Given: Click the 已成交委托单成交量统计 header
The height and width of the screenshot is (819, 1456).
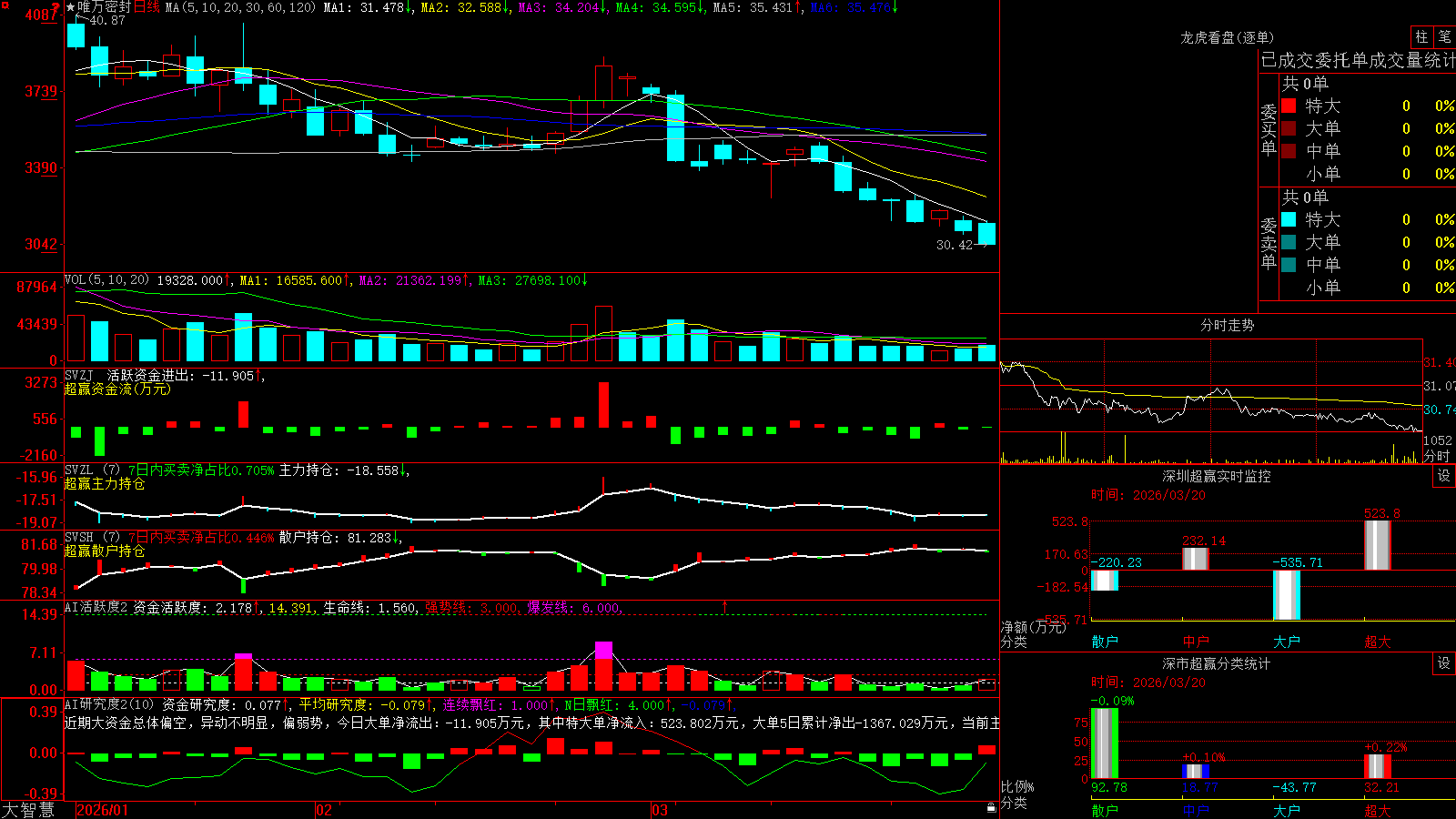Looking at the screenshot, I should coord(1358,60).
